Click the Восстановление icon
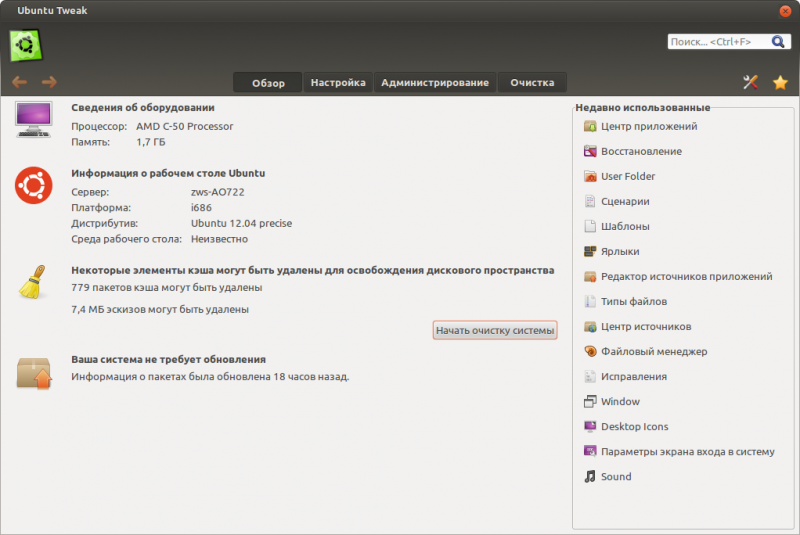Screen dimensions: 800x535 point(590,151)
